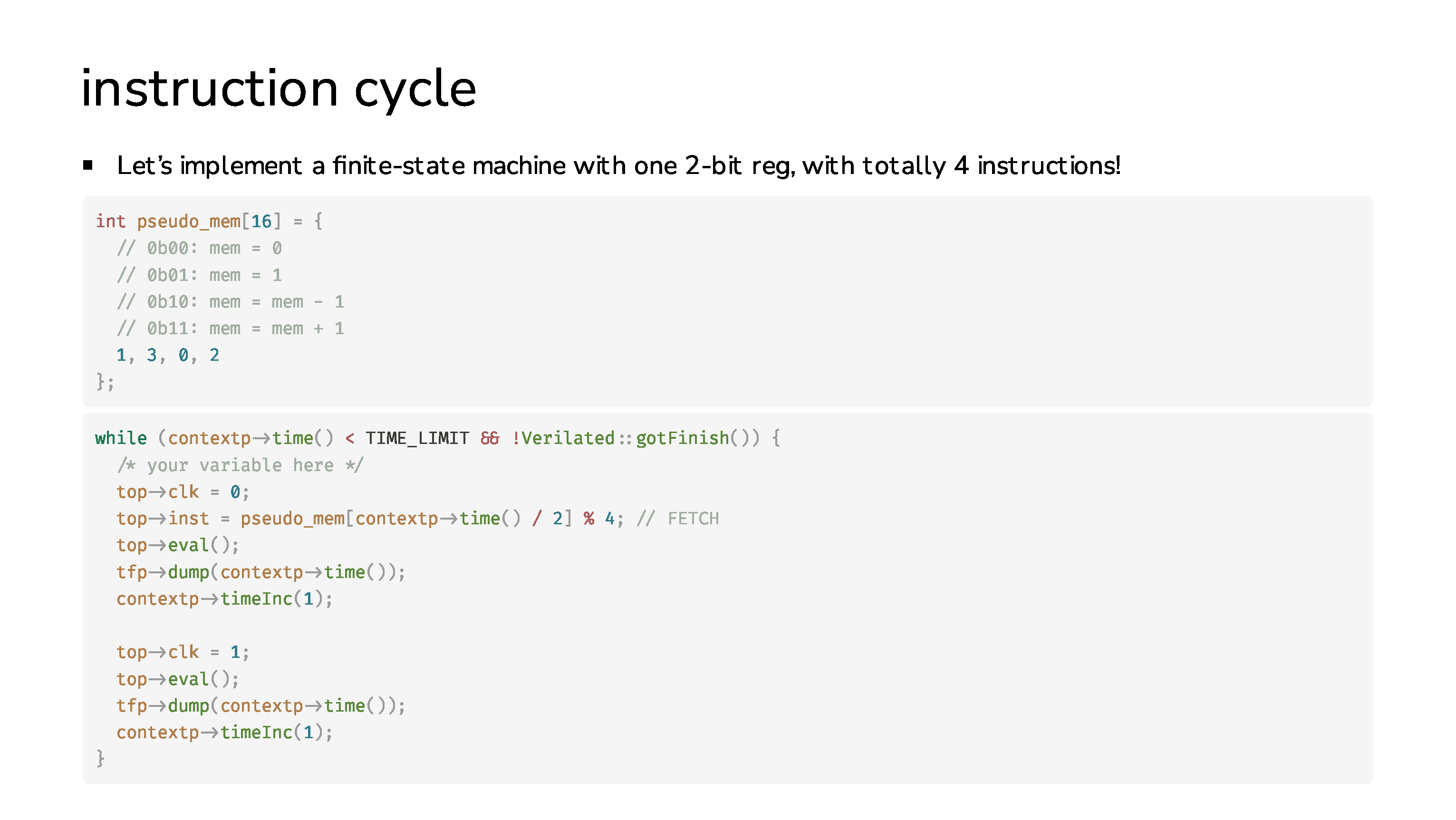This screenshot has height=820, width=1456.
Task: Click the '// FETCH' comment
Action: coord(678,518)
